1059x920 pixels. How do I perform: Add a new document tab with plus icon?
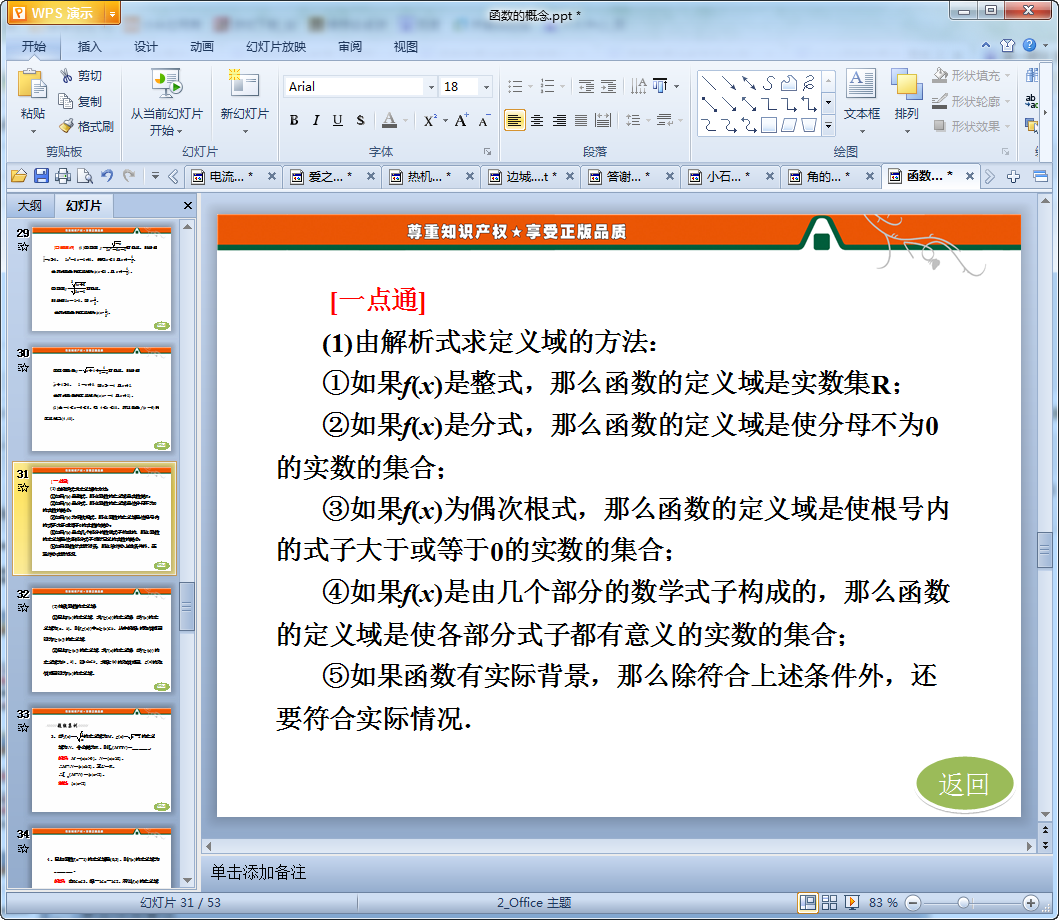(1013, 176)
